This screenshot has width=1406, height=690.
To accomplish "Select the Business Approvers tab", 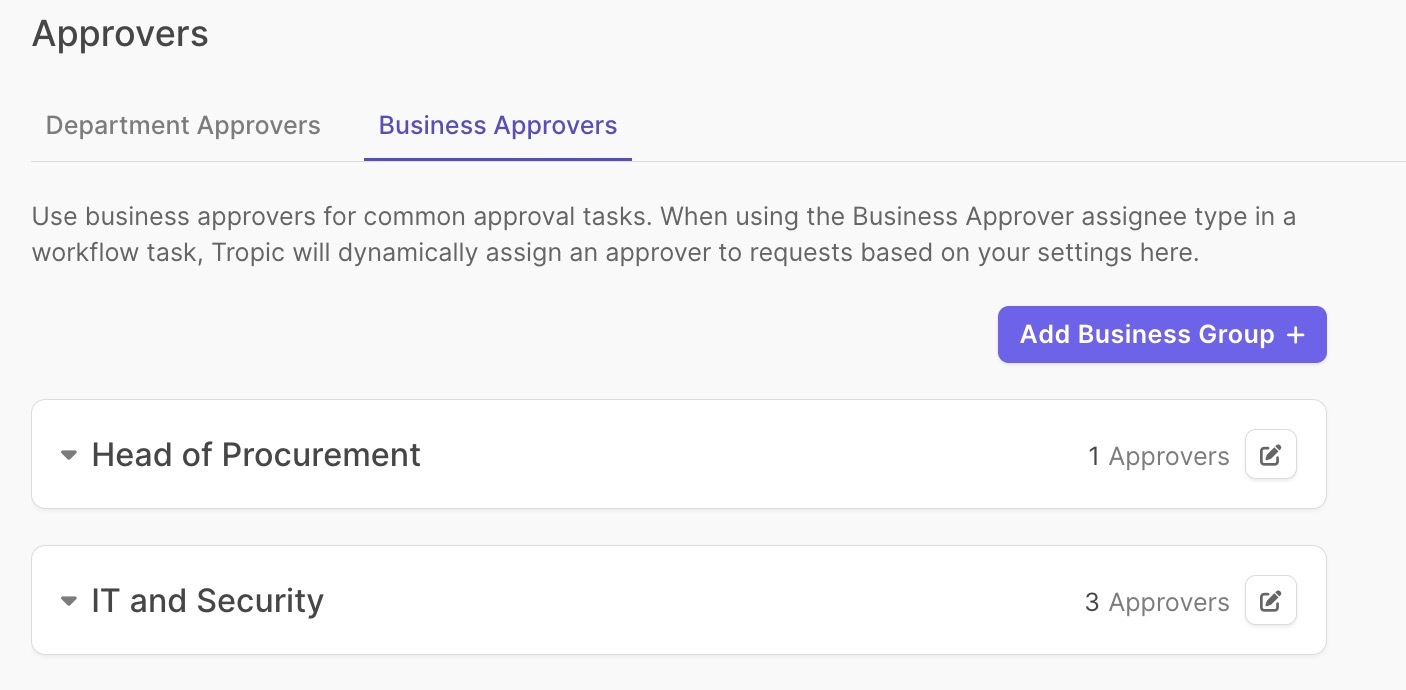I will [x=497, y=126].
